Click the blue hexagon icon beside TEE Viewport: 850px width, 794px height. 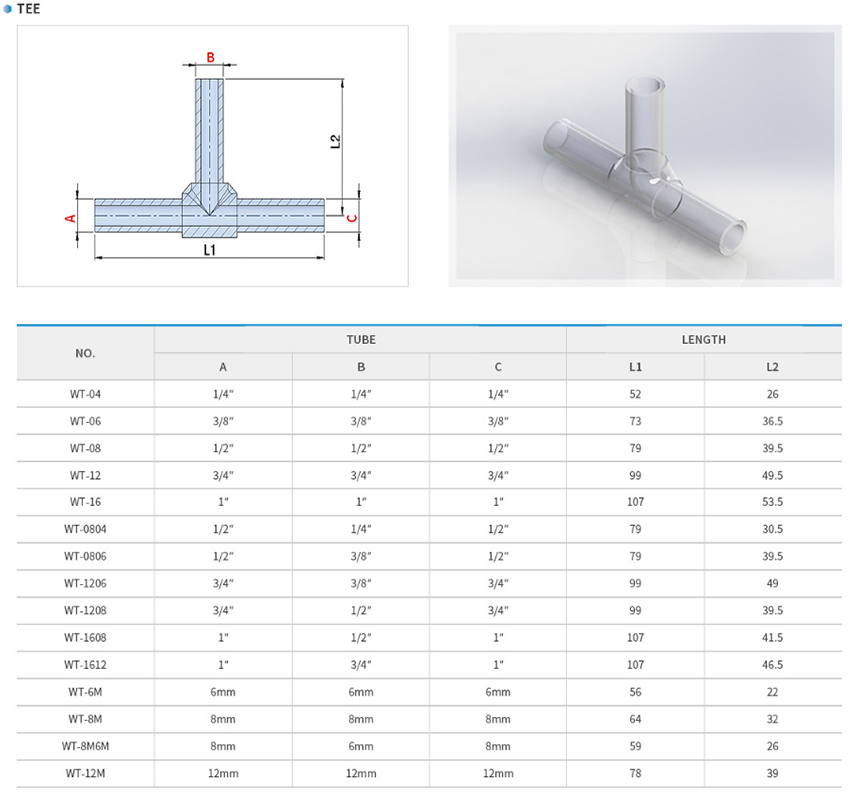click(x=8, y=9)
